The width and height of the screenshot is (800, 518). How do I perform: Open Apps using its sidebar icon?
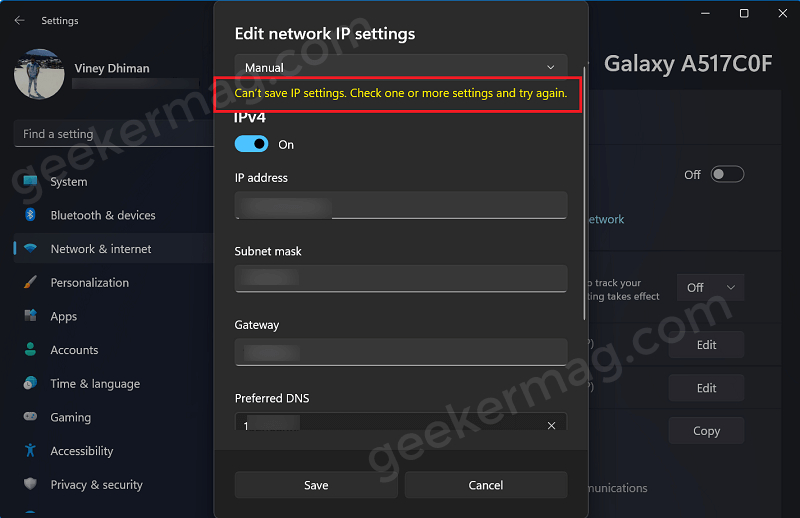[x=30, y=315]
